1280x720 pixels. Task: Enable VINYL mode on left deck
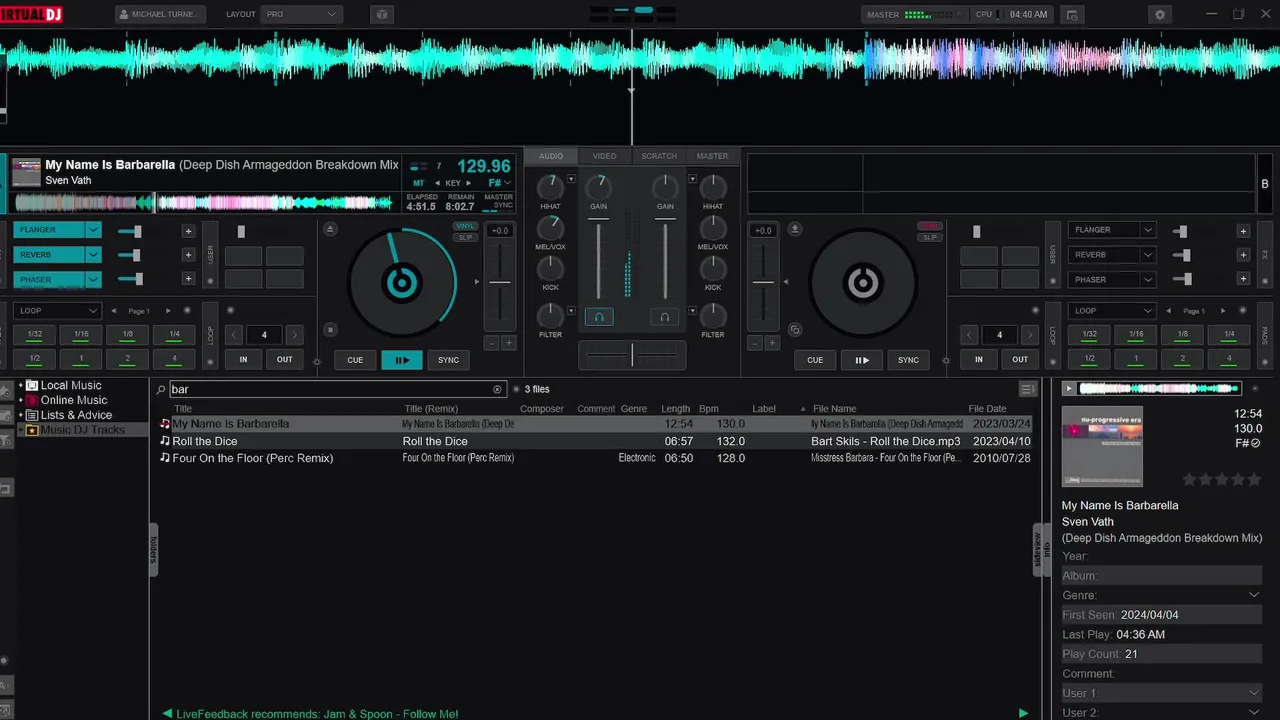point(465,226)
